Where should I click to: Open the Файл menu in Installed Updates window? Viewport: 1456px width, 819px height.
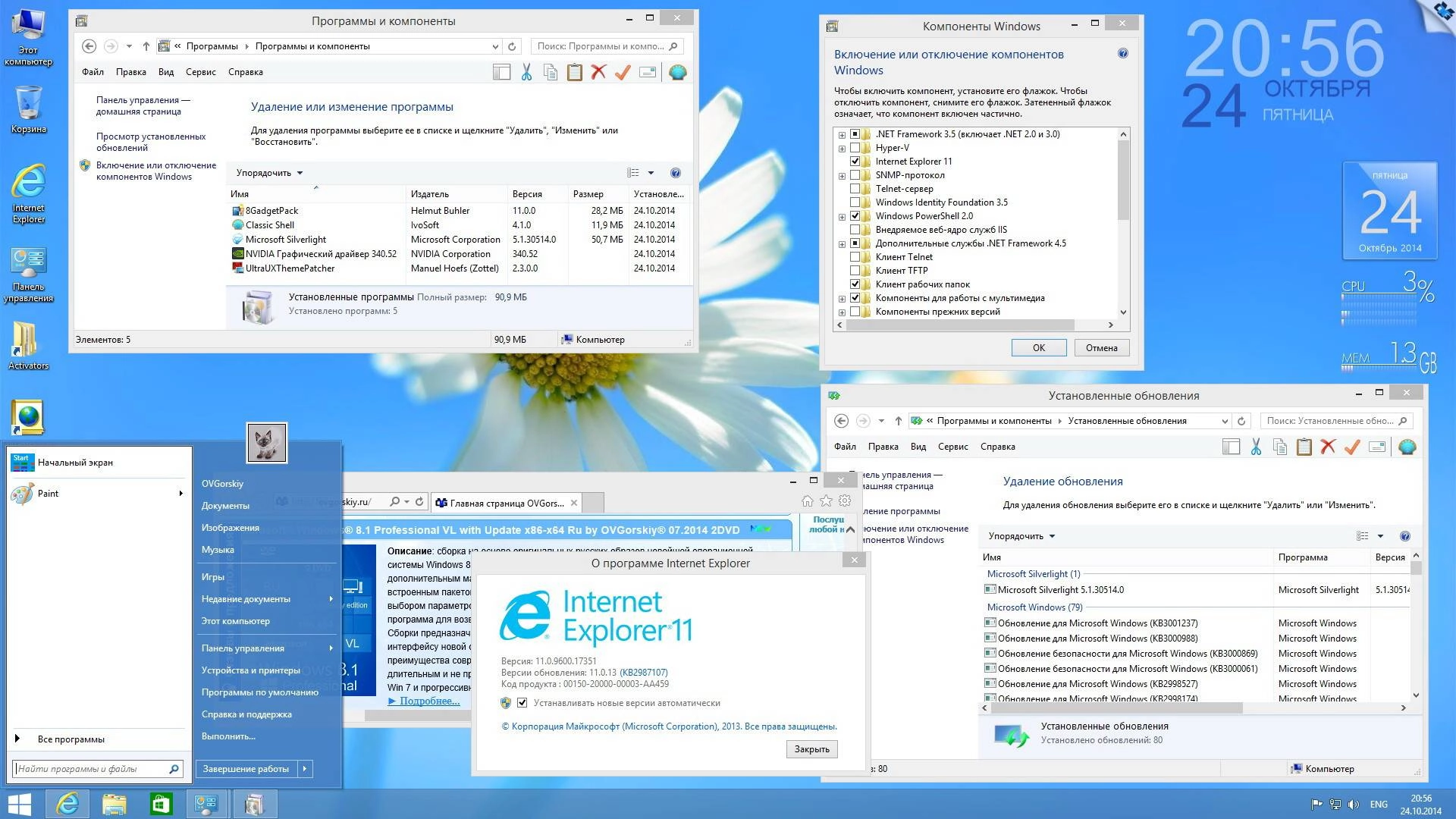[x=845, y=447]
